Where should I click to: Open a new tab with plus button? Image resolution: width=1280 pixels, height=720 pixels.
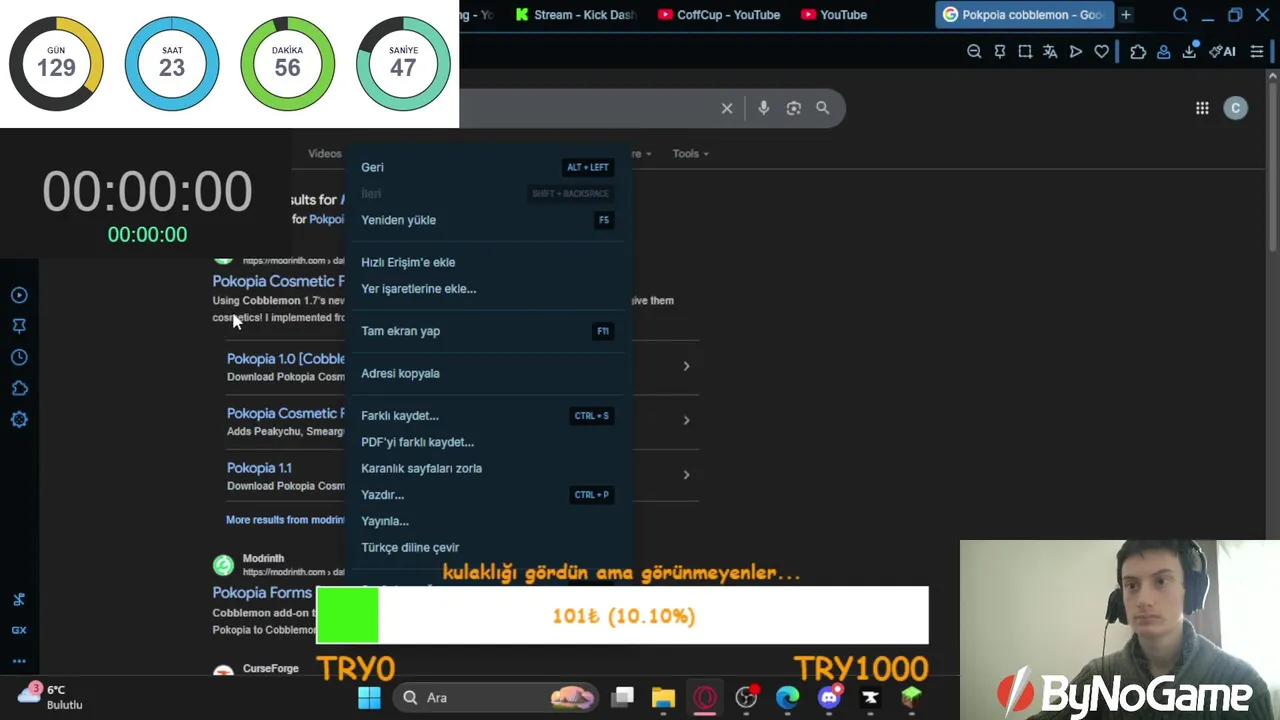[x=1126, y=15]
